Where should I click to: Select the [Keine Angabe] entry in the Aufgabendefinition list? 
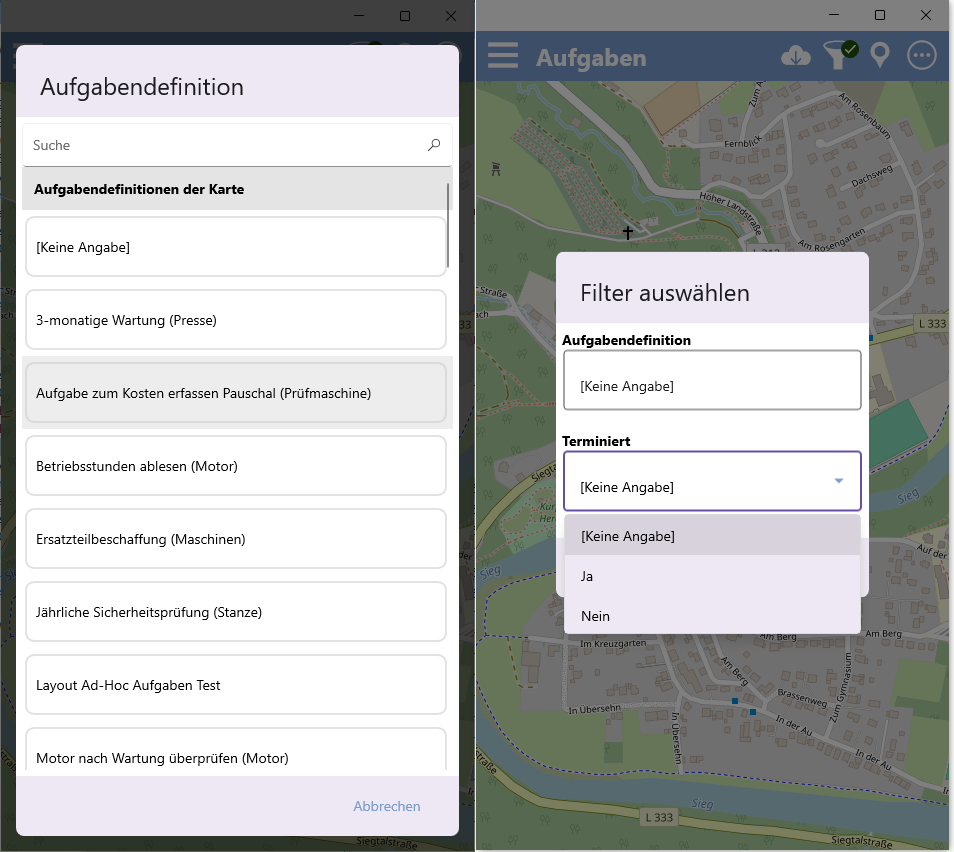[235, 247]
